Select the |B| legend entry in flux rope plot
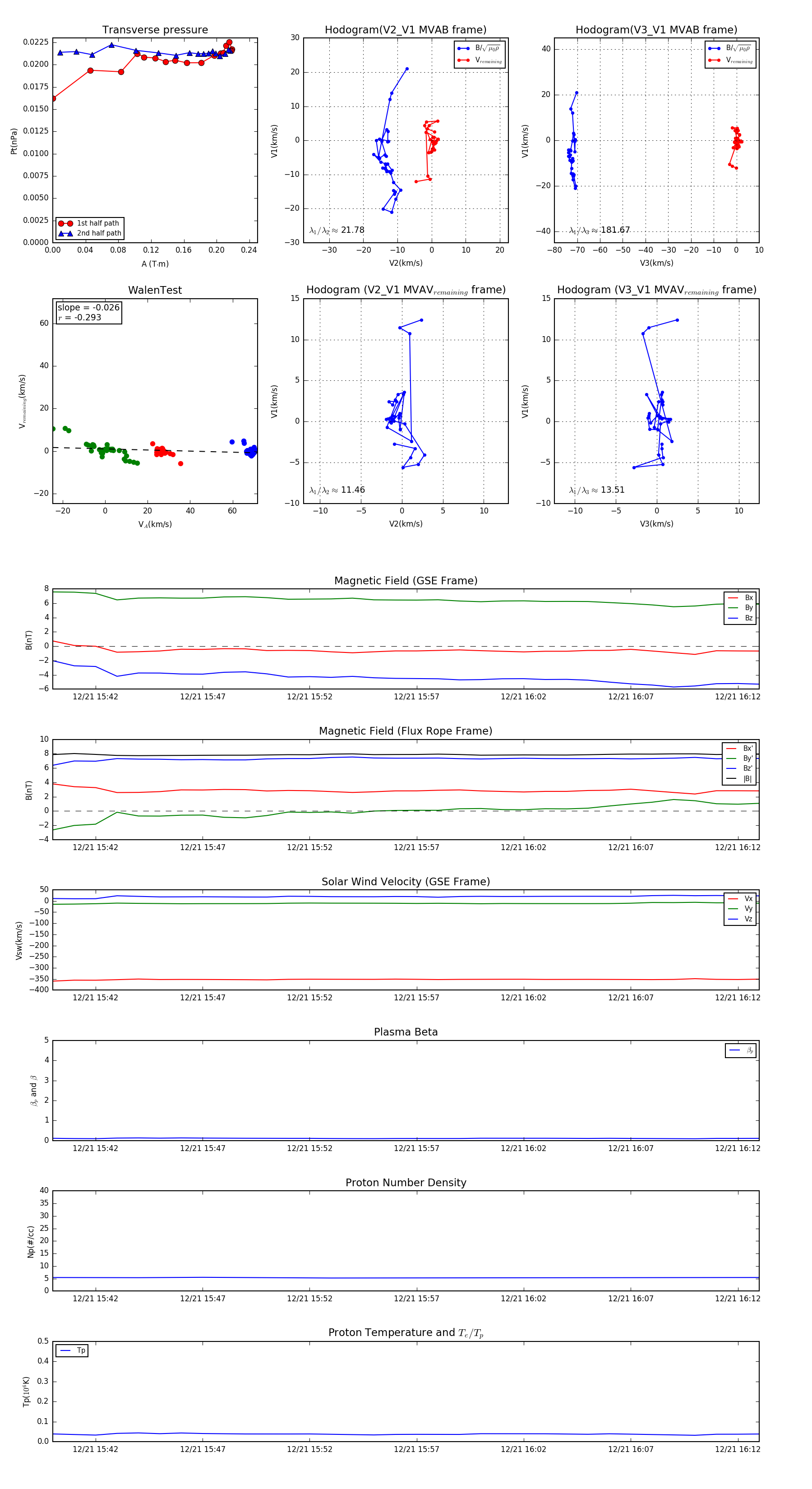 pyautogui.click(x=740, y=779)
